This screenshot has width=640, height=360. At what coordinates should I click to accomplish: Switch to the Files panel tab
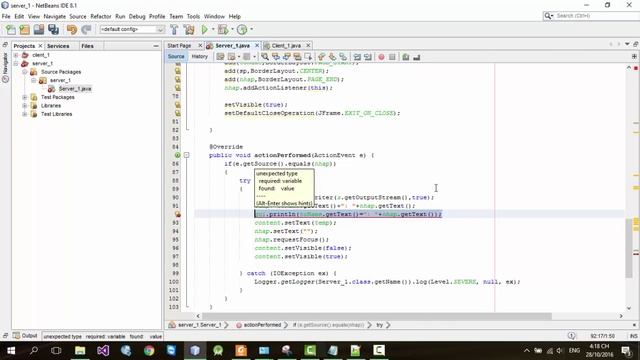coord(87,46)
